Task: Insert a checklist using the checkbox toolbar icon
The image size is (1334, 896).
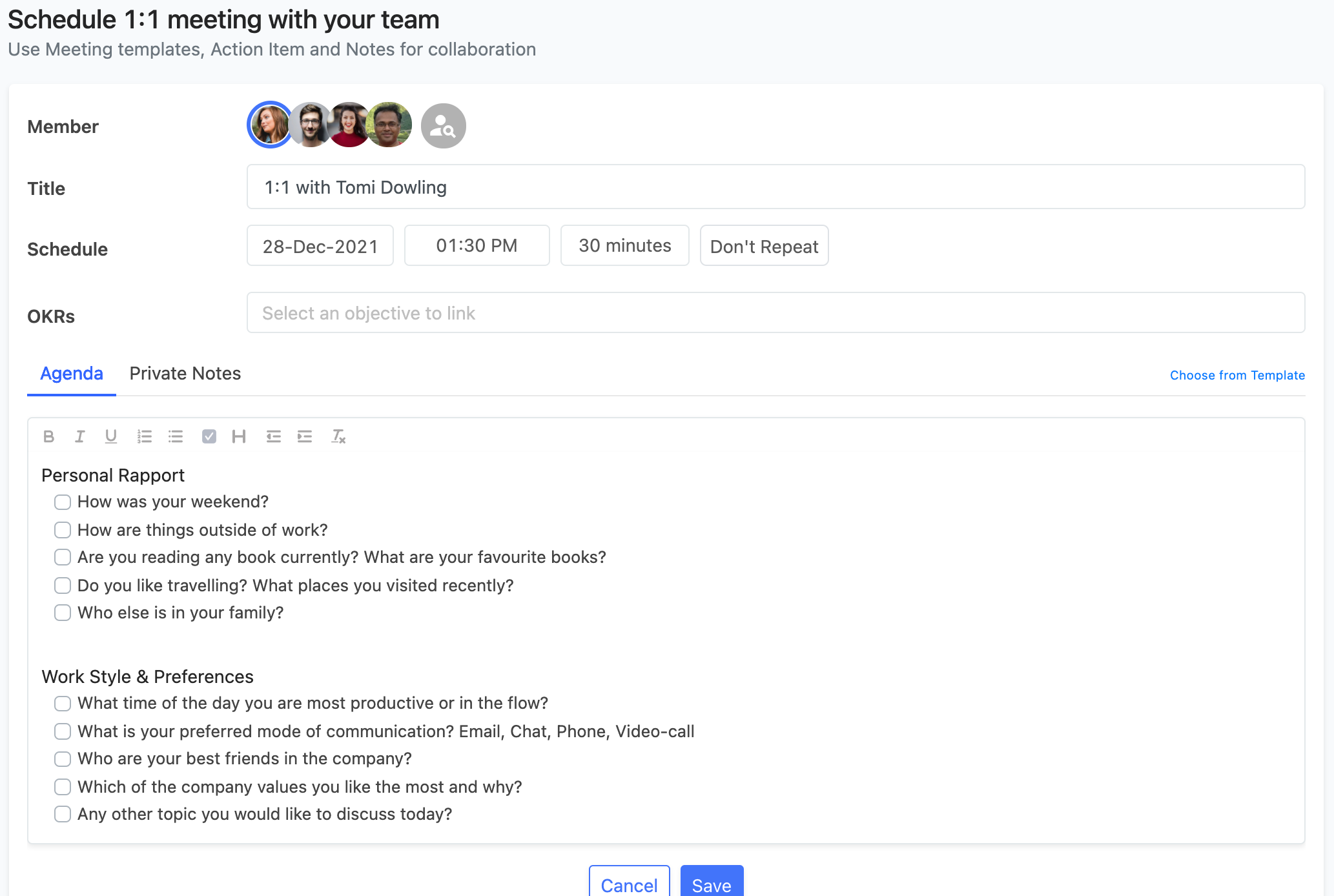Action: pyautogui.click(x=209, y=437)
